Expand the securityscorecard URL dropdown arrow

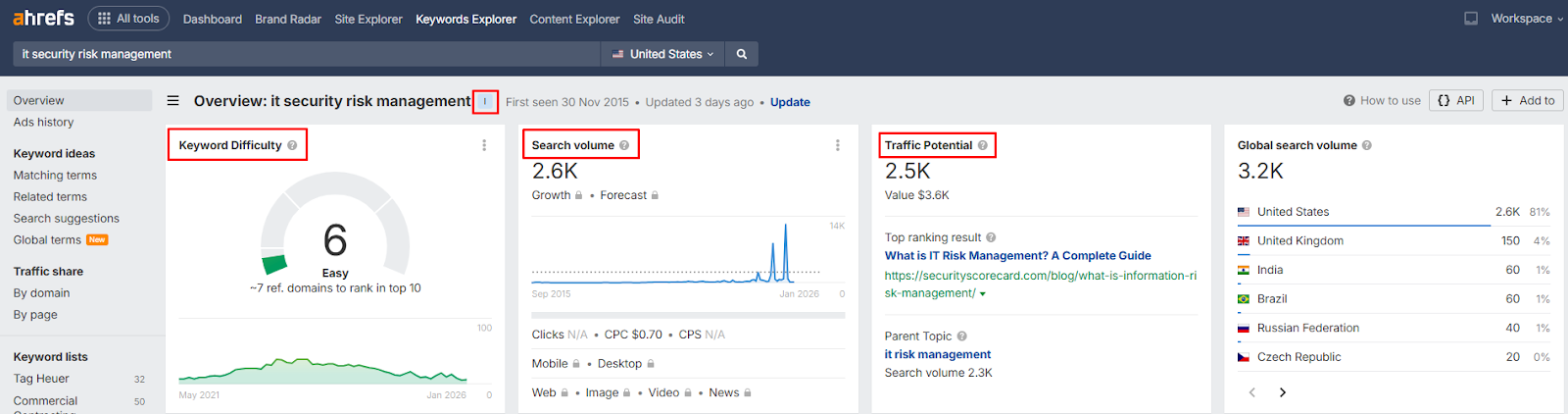982,294
